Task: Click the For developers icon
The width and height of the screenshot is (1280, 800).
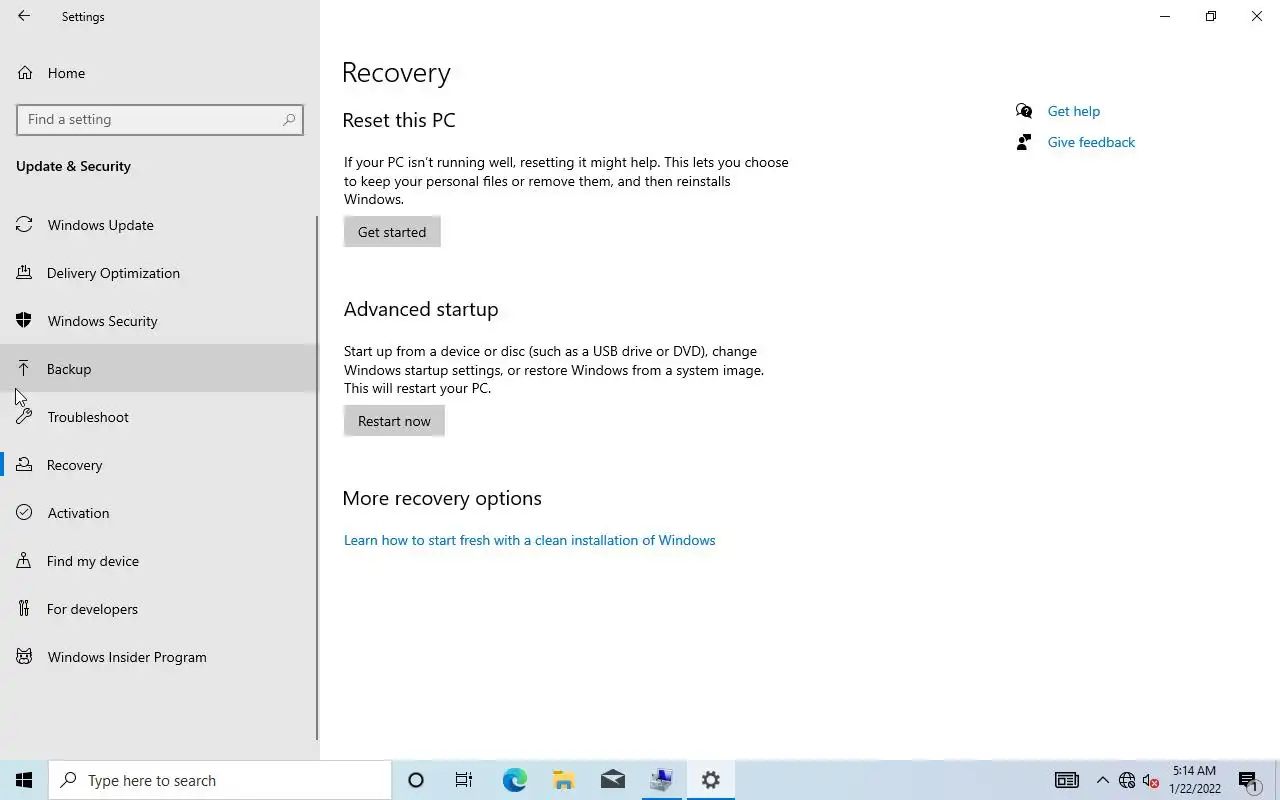Action: [24, 609]
